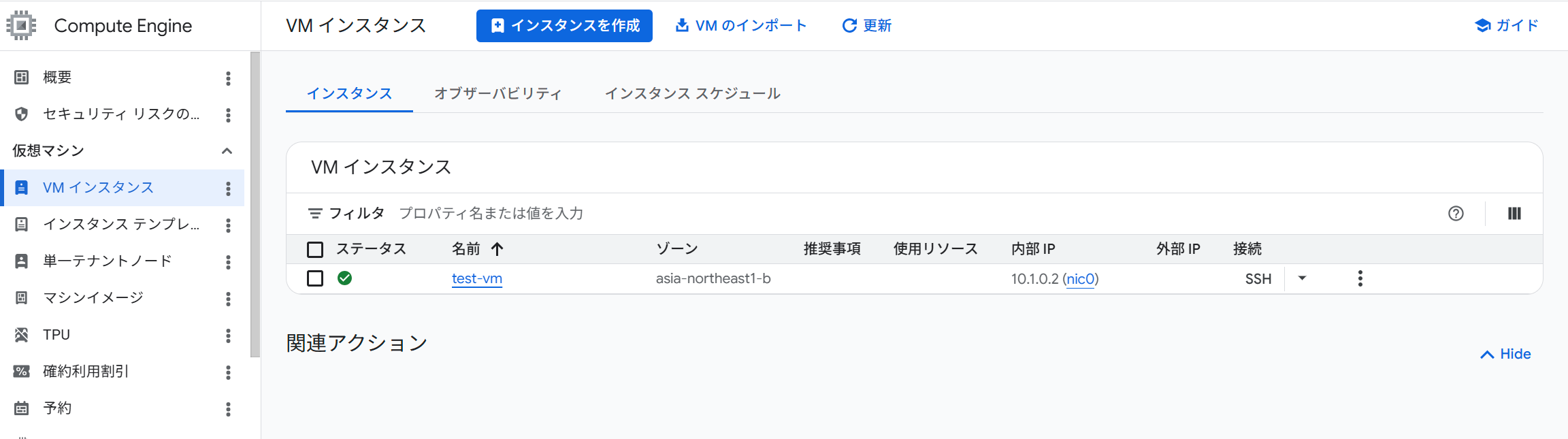Viewport: 1568px width, 439px height.
Task: Sort by 名前 using the arrow icon
Action: [497, 249]
